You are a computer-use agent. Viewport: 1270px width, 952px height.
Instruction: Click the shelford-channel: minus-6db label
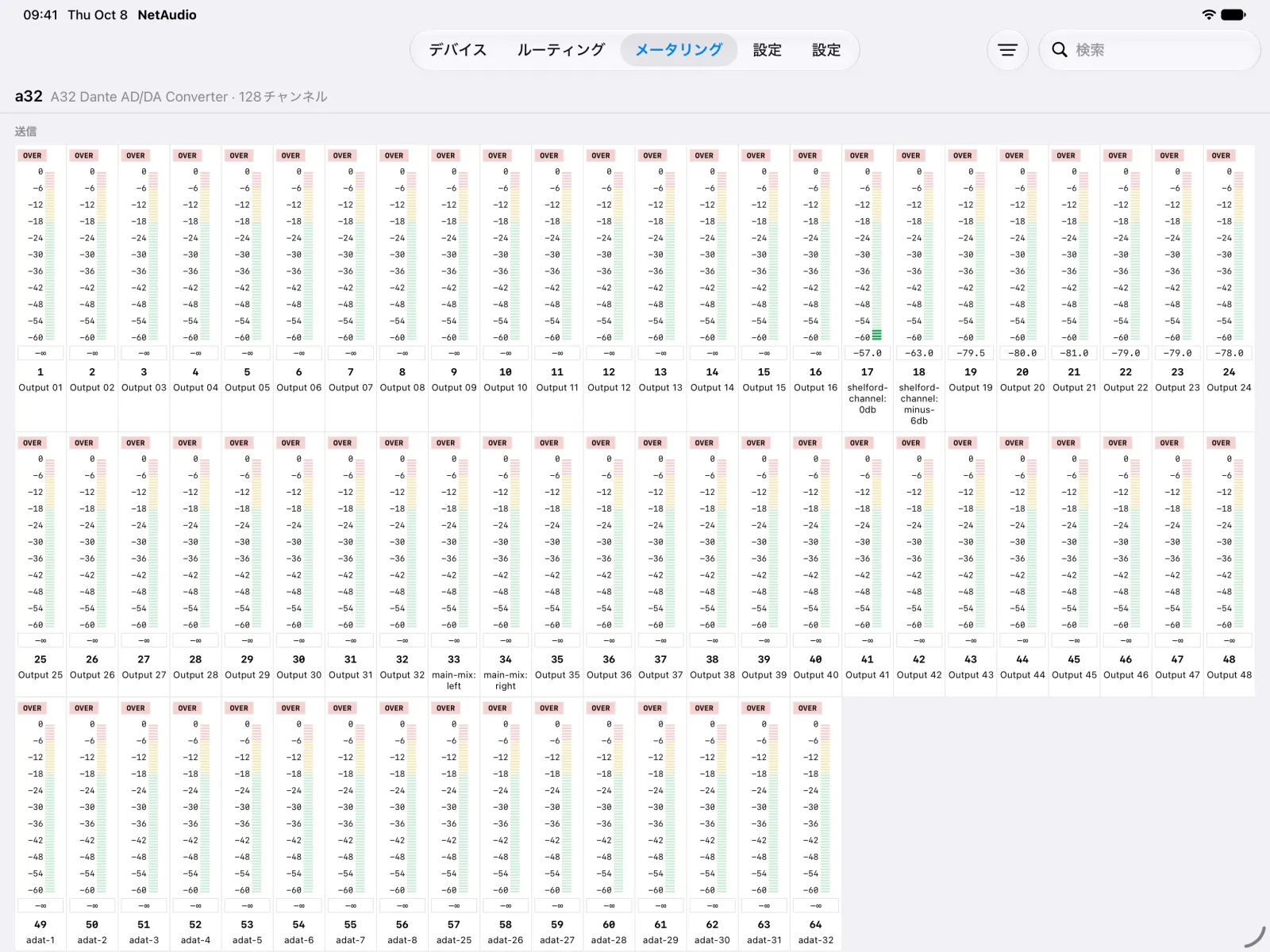click(919, 405)
